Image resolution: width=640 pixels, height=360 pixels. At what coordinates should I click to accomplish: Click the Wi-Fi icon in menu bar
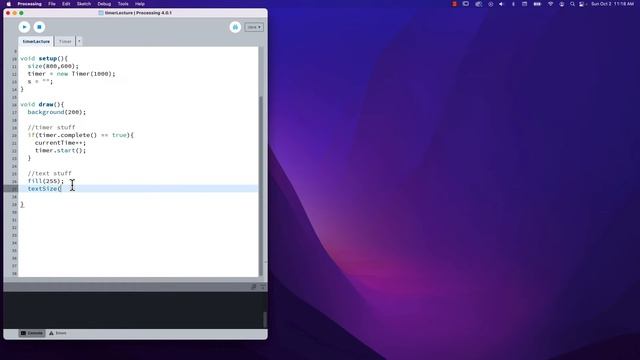tap(550, 4)
